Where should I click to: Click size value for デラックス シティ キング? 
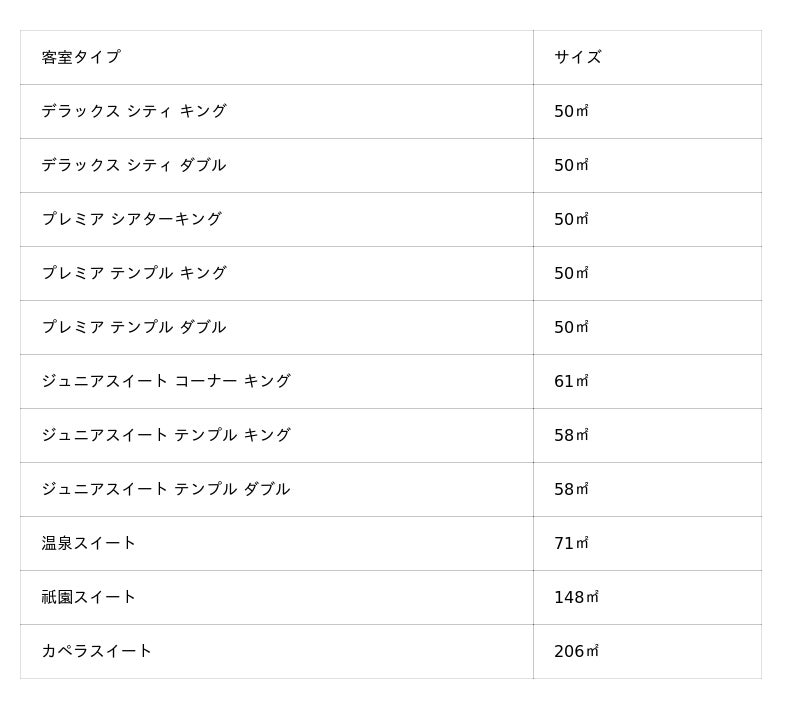point(571,111)
